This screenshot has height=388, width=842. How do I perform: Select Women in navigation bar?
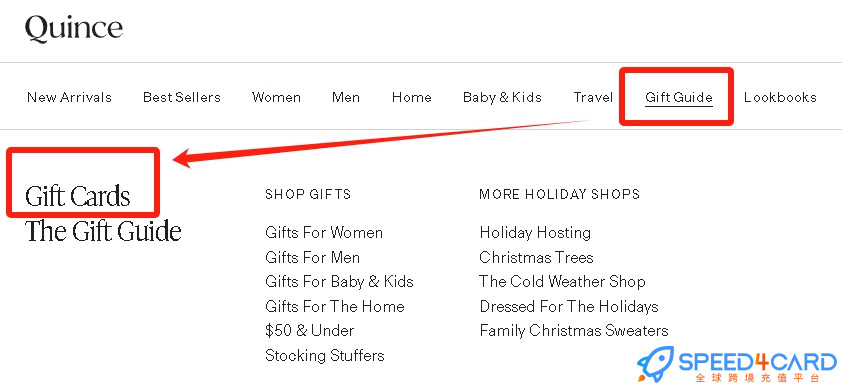[276, 97]
